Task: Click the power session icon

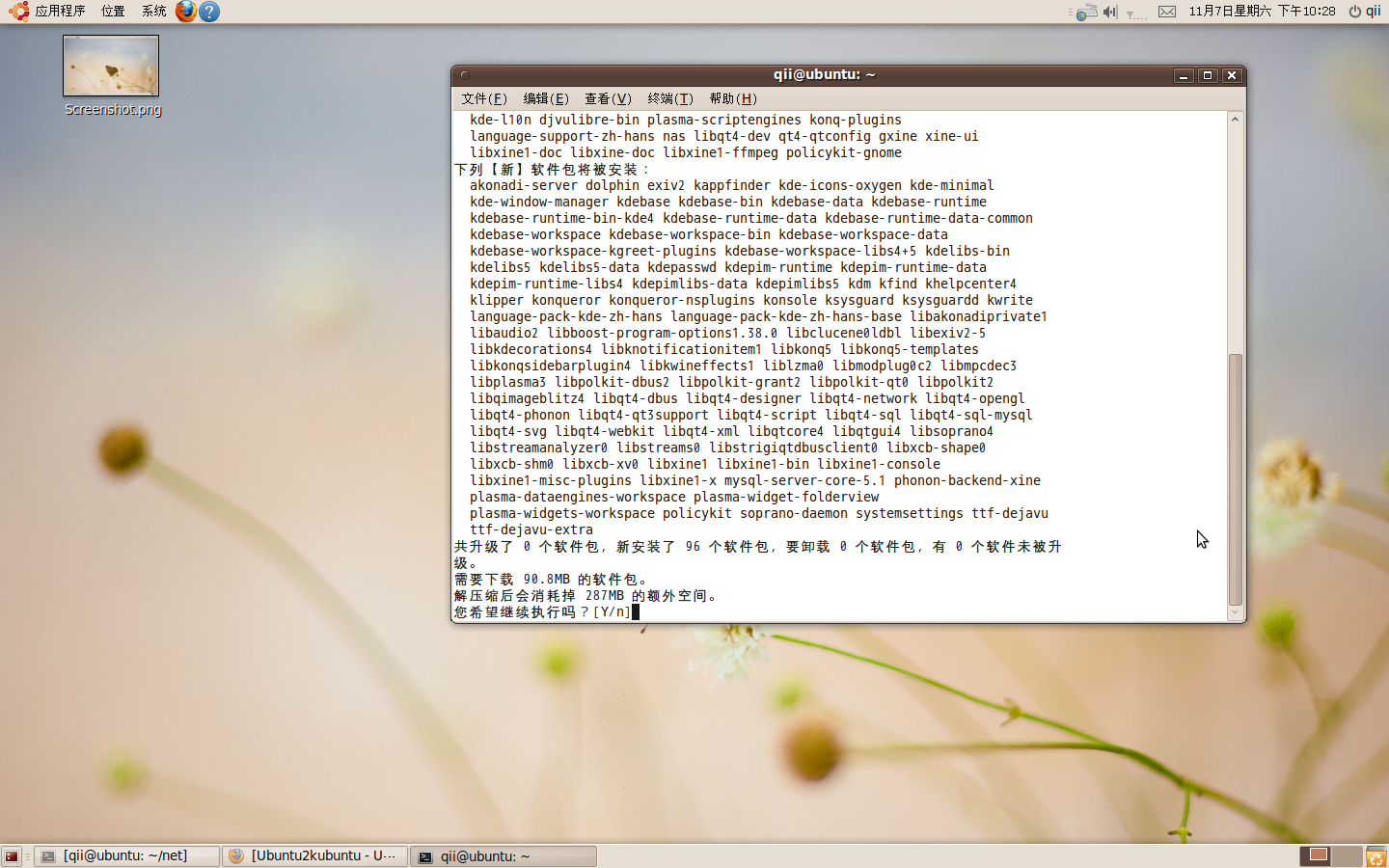Action: [1354, 12]
